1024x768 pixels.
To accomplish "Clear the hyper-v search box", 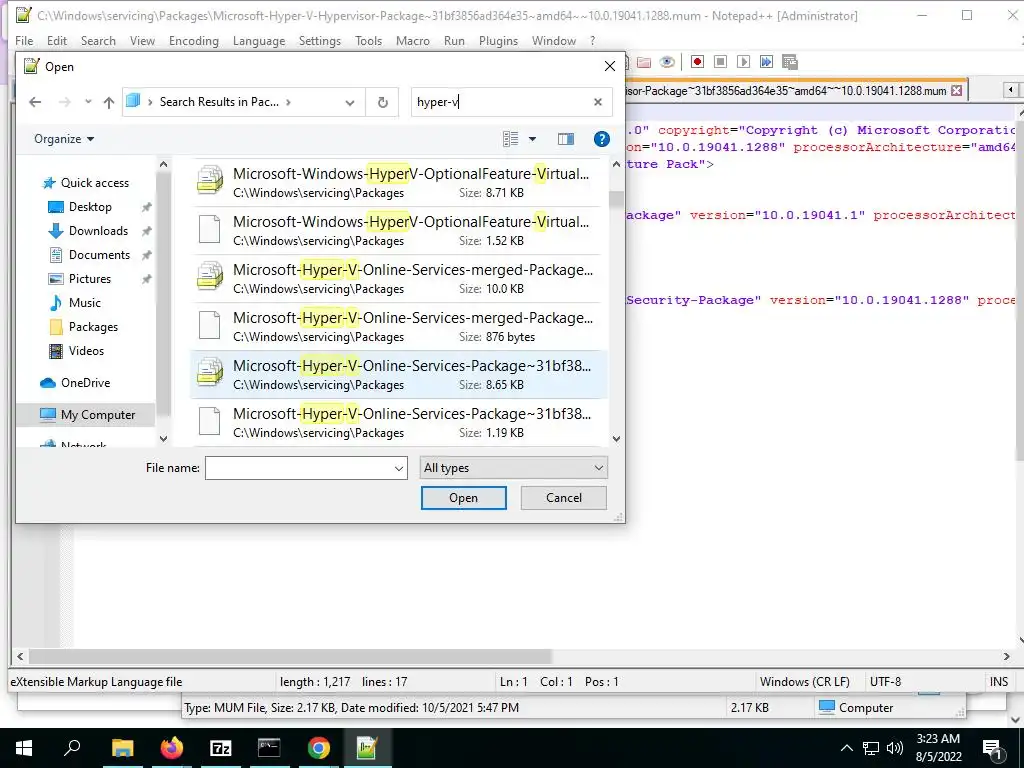I will tap(598, 102).
